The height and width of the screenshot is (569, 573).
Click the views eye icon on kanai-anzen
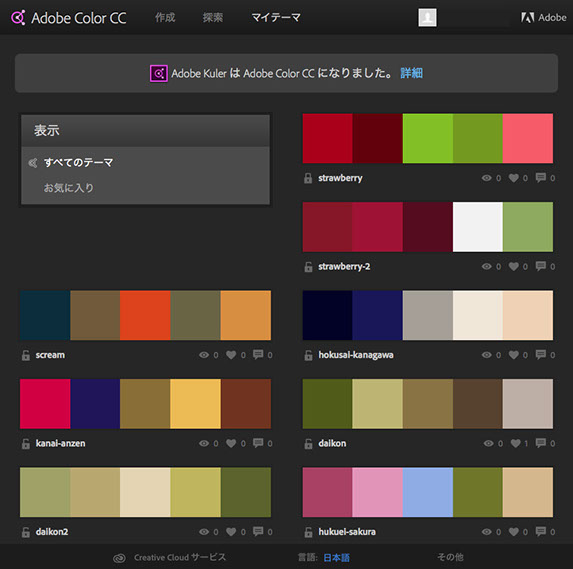[204, 443]
